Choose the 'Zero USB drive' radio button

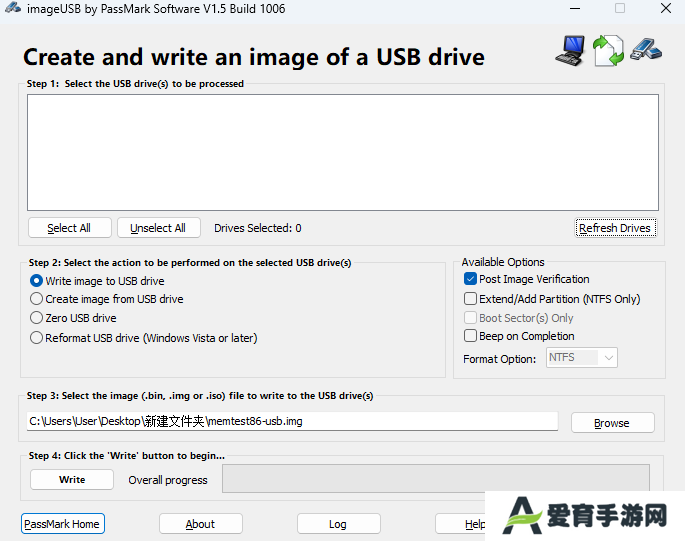36,318
